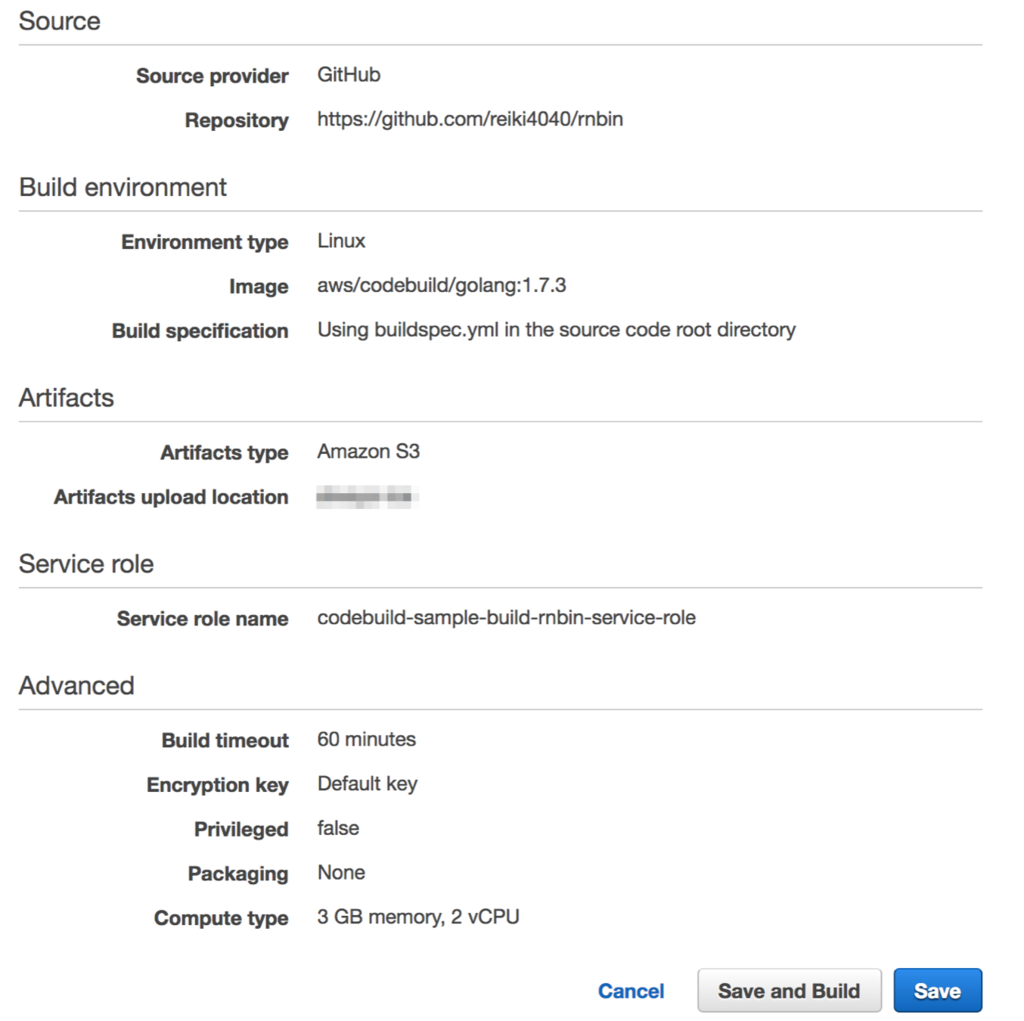Screen dimensions: 1024x1021
Task: Click the Amazon S3 artifacts type value
Action: click(x=368, y=451)
